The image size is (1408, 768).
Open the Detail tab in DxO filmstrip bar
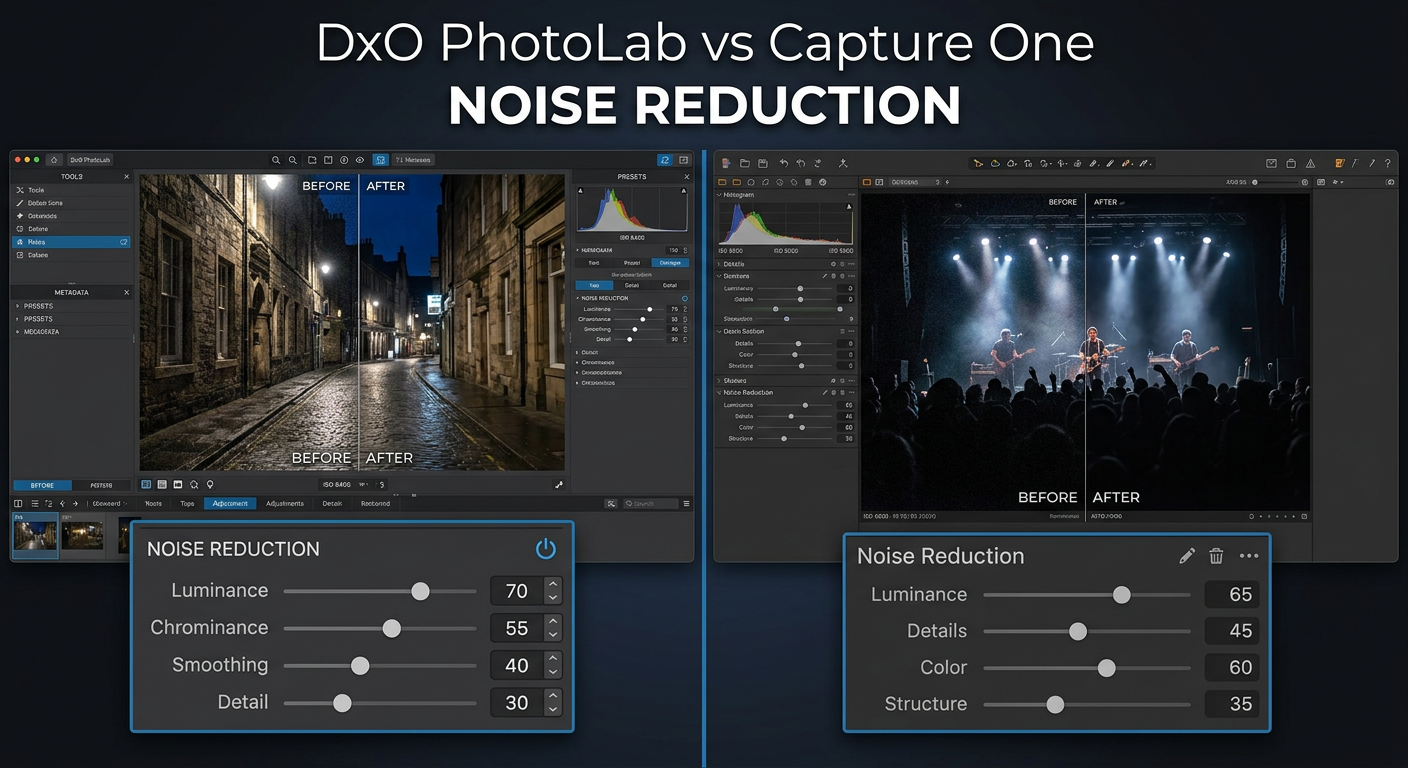(332, 504)
